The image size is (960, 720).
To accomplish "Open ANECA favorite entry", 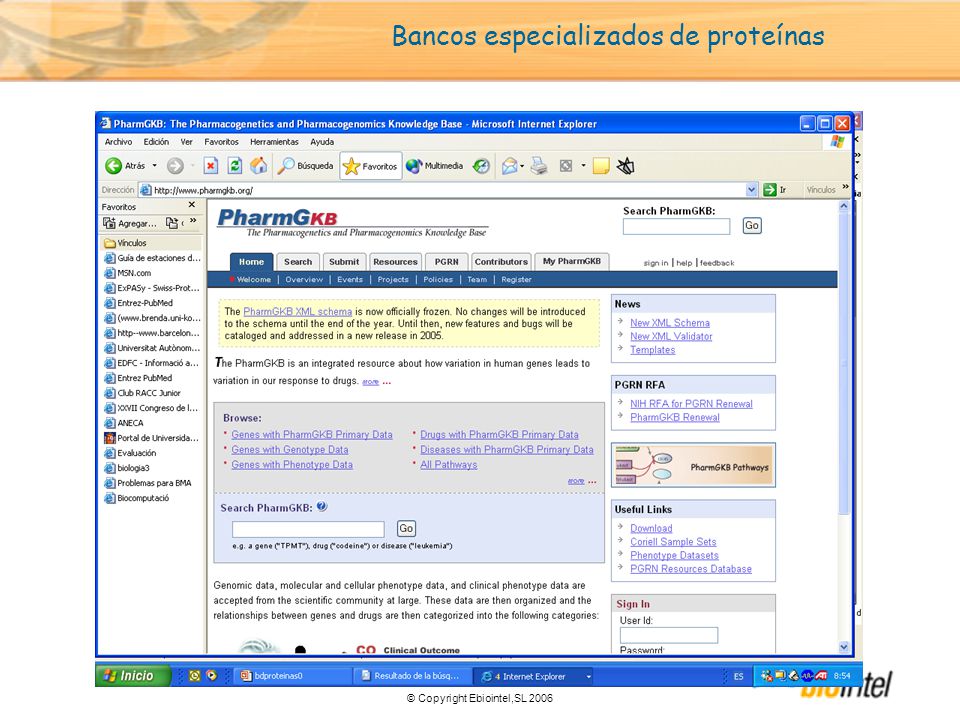I will (124, 423).
